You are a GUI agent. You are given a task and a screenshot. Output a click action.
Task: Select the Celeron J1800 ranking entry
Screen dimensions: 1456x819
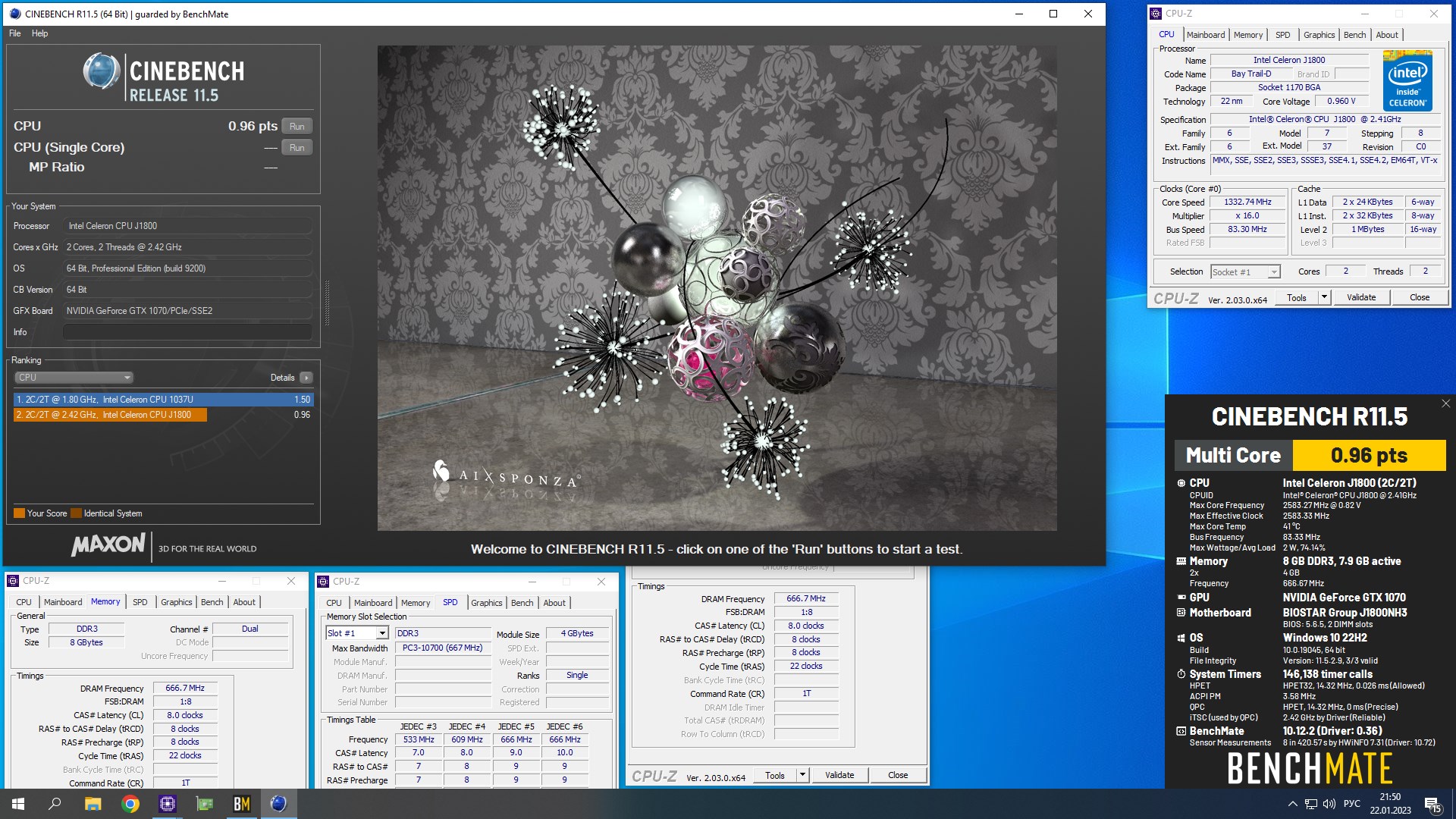pos(163,415)
